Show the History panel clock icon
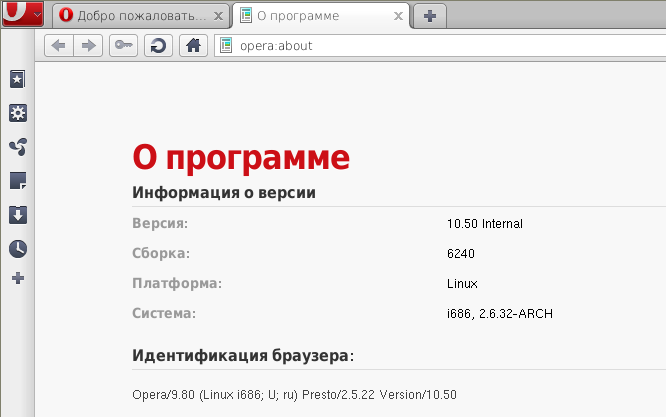The width and height of the screenshot is (666, 417). (x=17, y=248)
